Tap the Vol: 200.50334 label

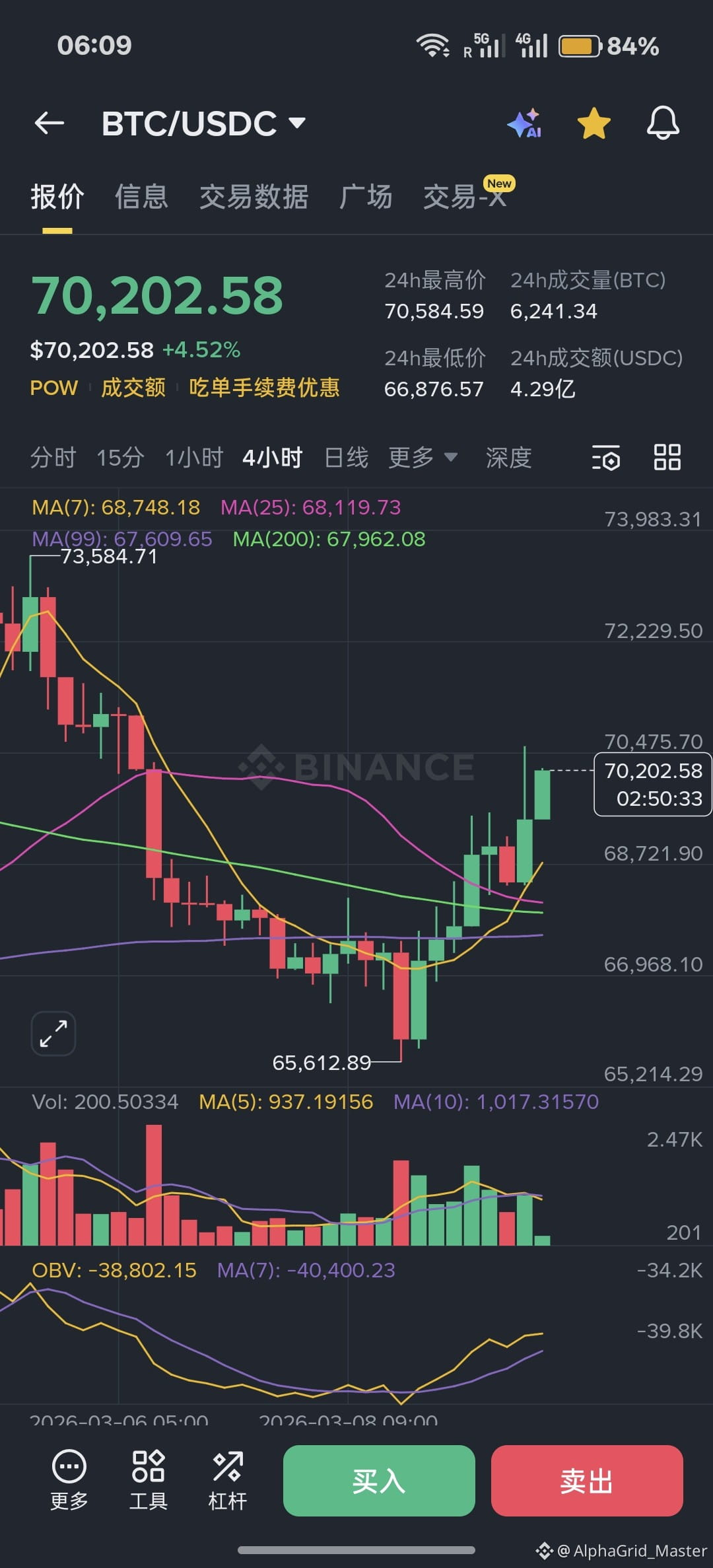(x=106, y=1102)
